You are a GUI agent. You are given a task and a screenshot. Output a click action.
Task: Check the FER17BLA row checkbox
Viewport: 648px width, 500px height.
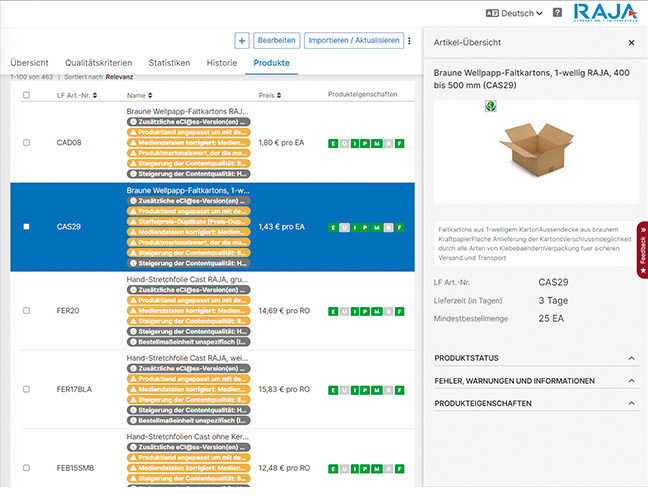[x=26, y=389]
